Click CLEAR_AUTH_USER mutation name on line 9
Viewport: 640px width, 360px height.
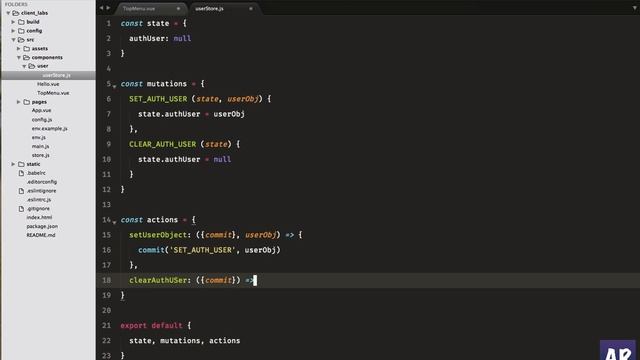(162, 144)
